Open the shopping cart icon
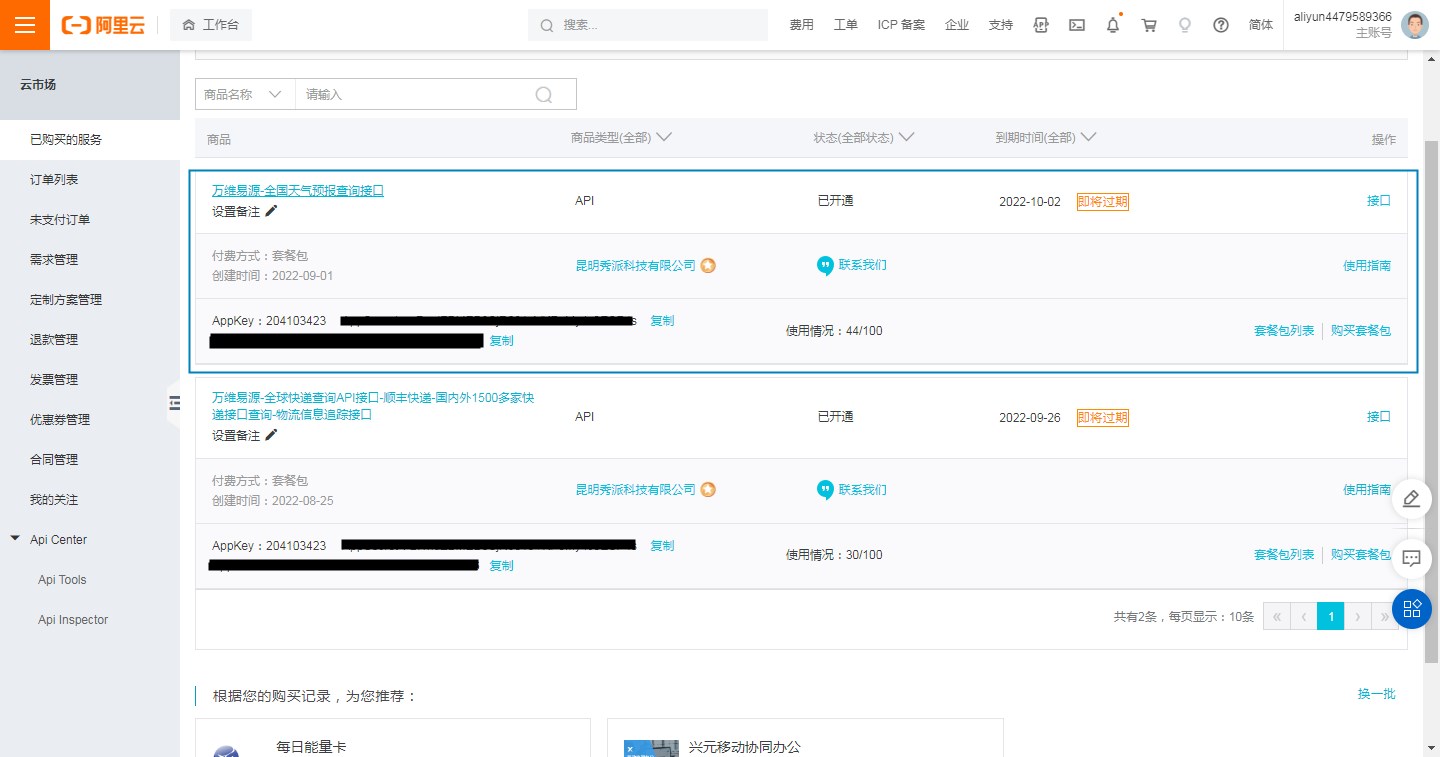This screenshot has height=757, width=1440. pyautogui.click(x=1149, y=25)
